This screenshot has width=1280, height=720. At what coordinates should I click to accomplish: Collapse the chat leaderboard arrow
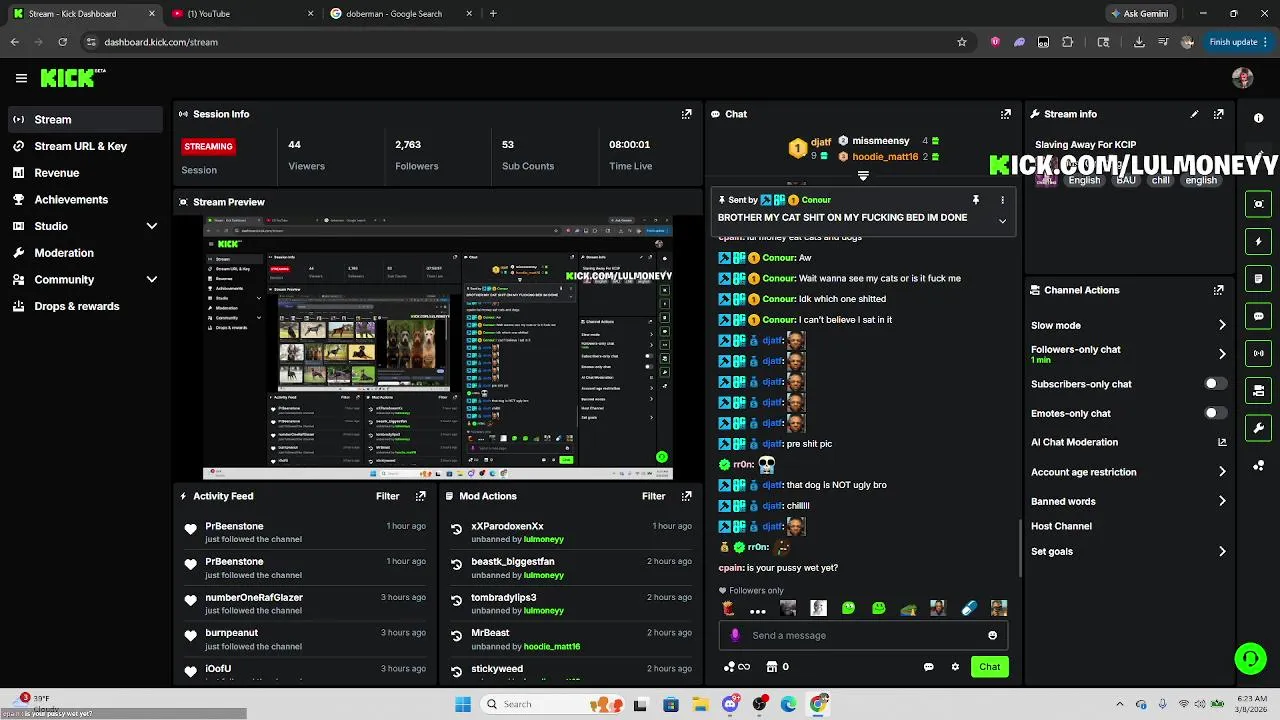pyautogui.click(x=863, y=176)
